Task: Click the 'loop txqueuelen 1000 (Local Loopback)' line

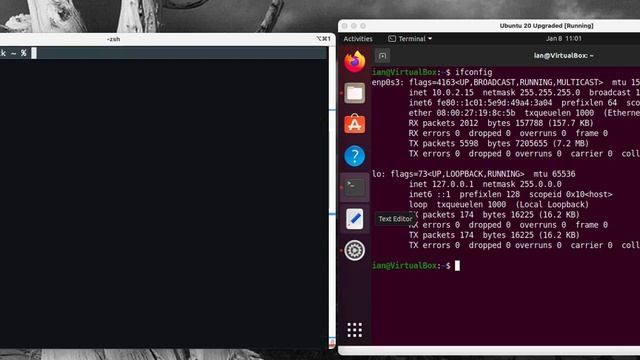Action: click(499, 204)
